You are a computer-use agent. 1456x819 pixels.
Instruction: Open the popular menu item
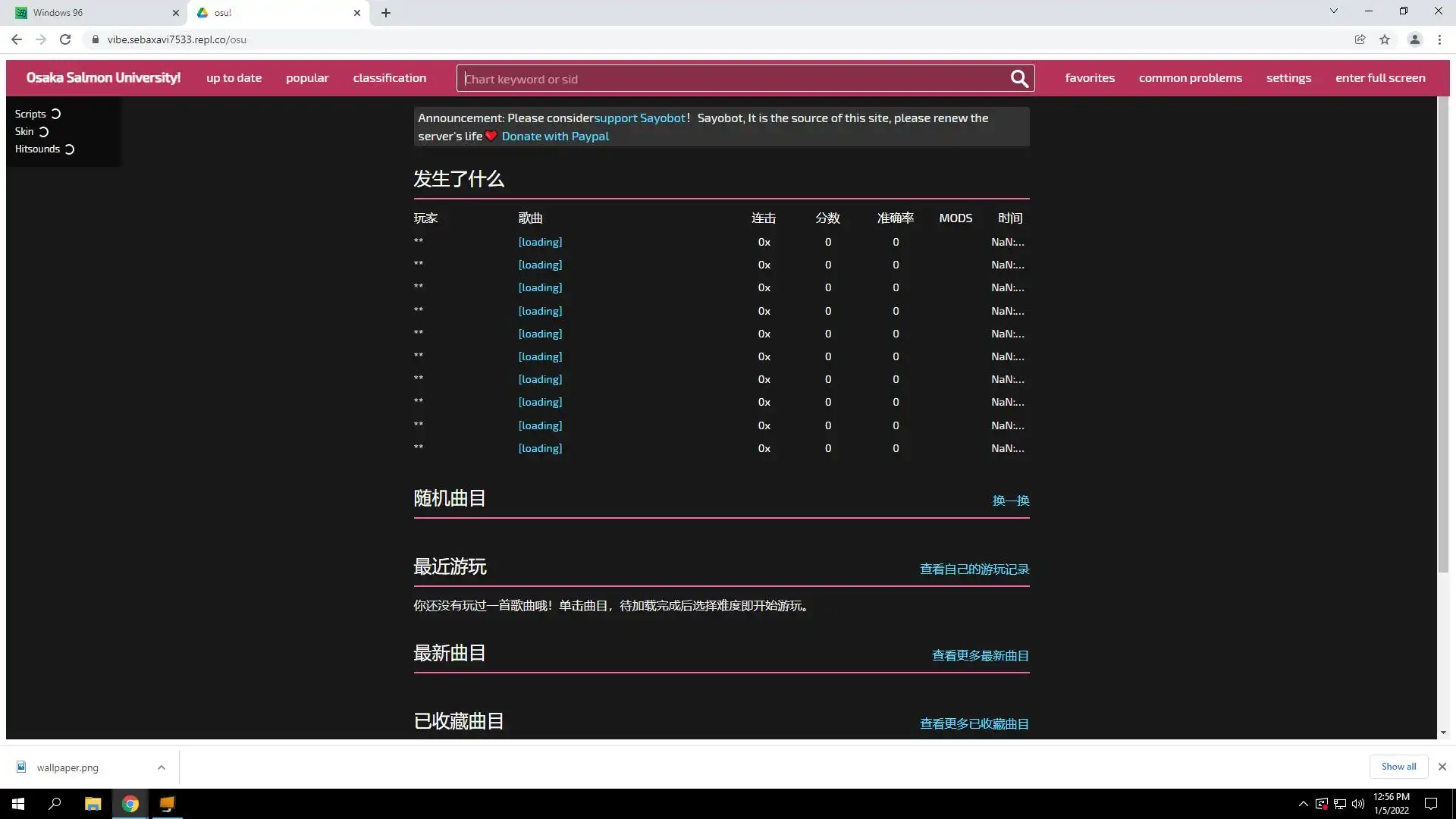click(307, 78)
